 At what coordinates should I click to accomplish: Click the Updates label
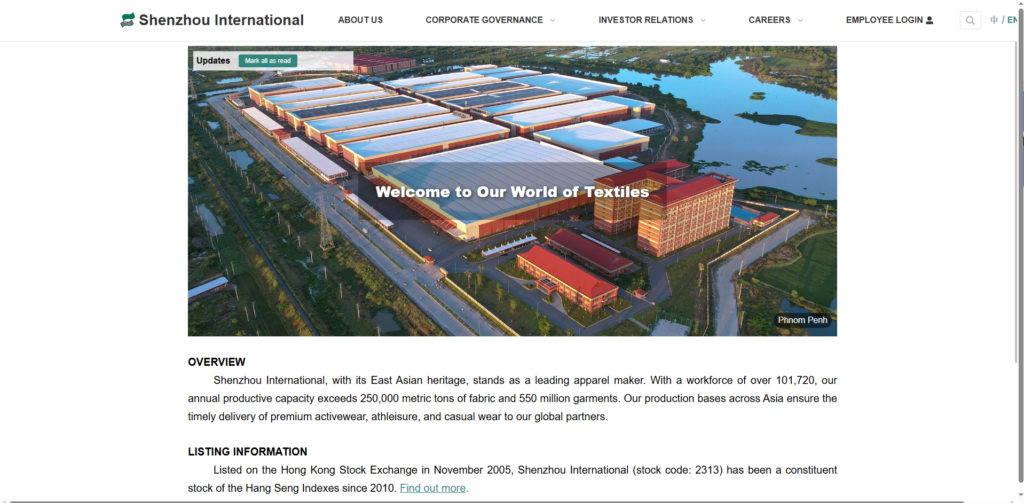213,61
